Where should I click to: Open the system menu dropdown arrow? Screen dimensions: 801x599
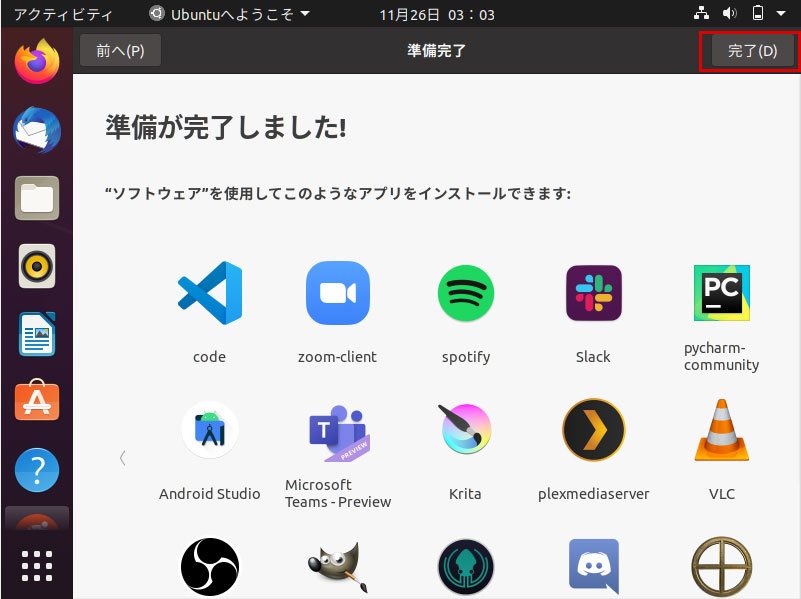point(781,14)
